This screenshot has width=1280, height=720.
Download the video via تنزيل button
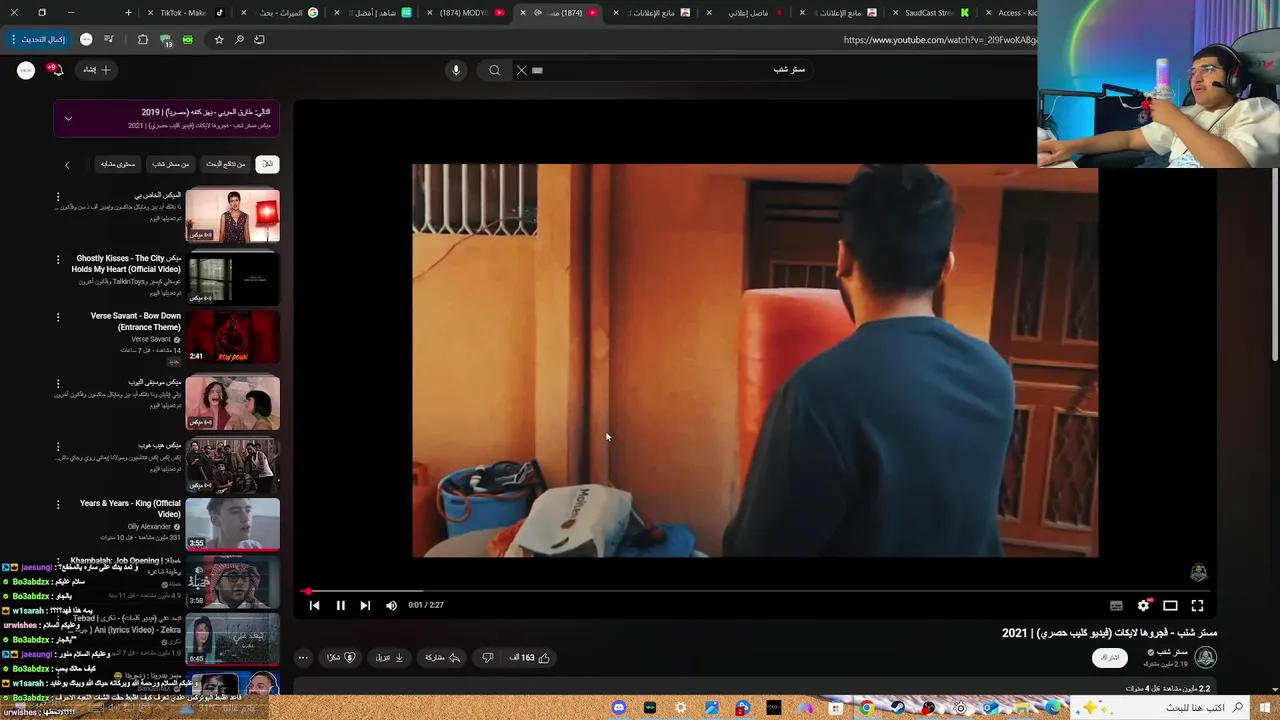[x=389, y=657]
